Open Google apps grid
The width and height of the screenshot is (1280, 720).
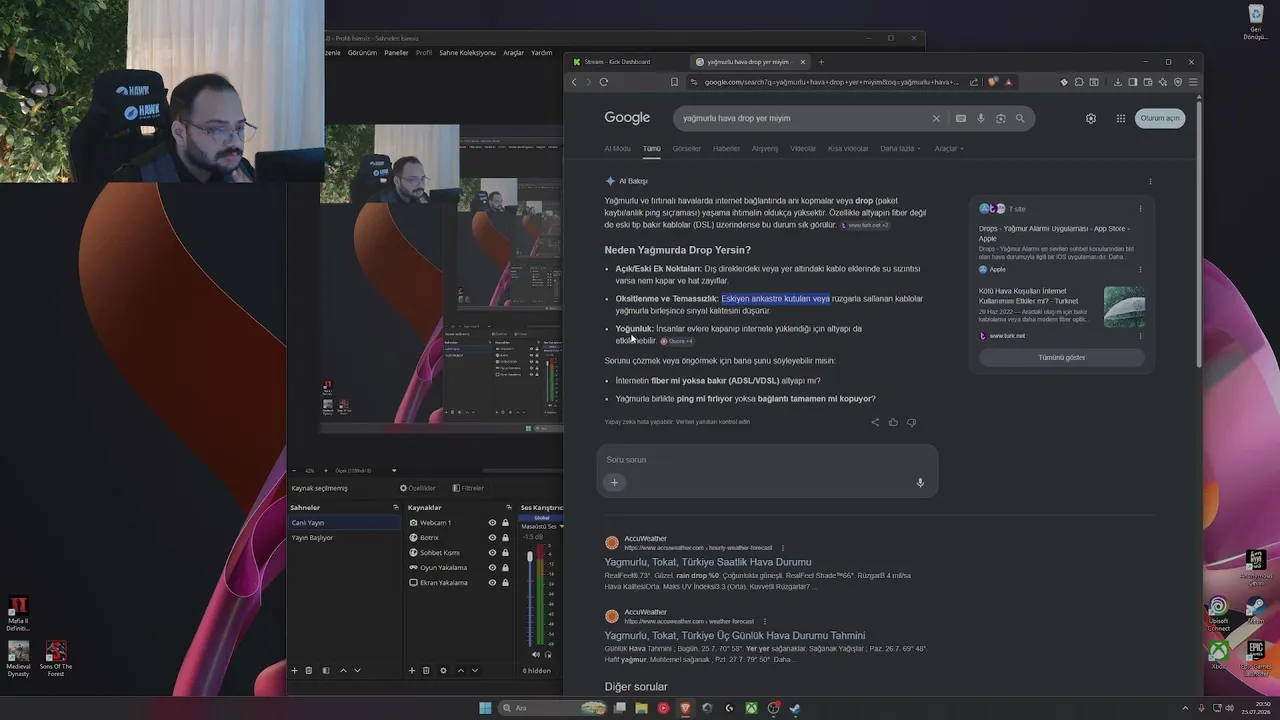(1121, 118)
